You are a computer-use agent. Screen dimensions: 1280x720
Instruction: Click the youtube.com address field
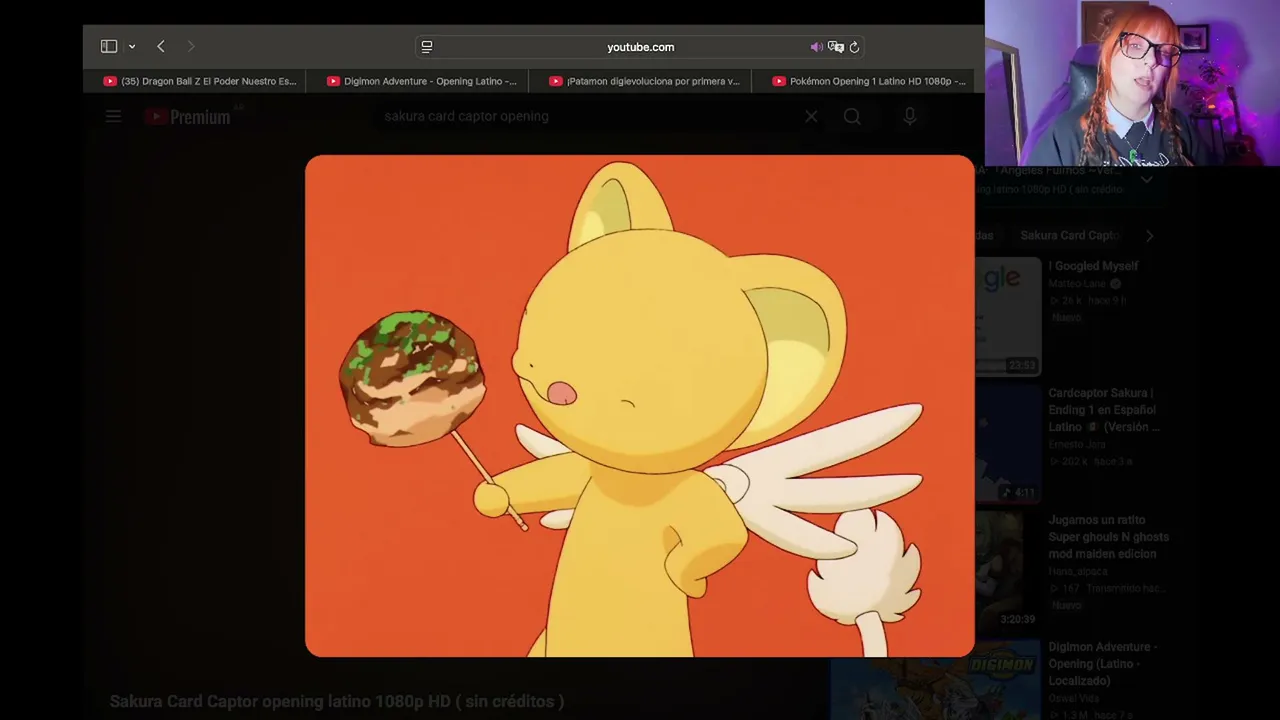640,47
